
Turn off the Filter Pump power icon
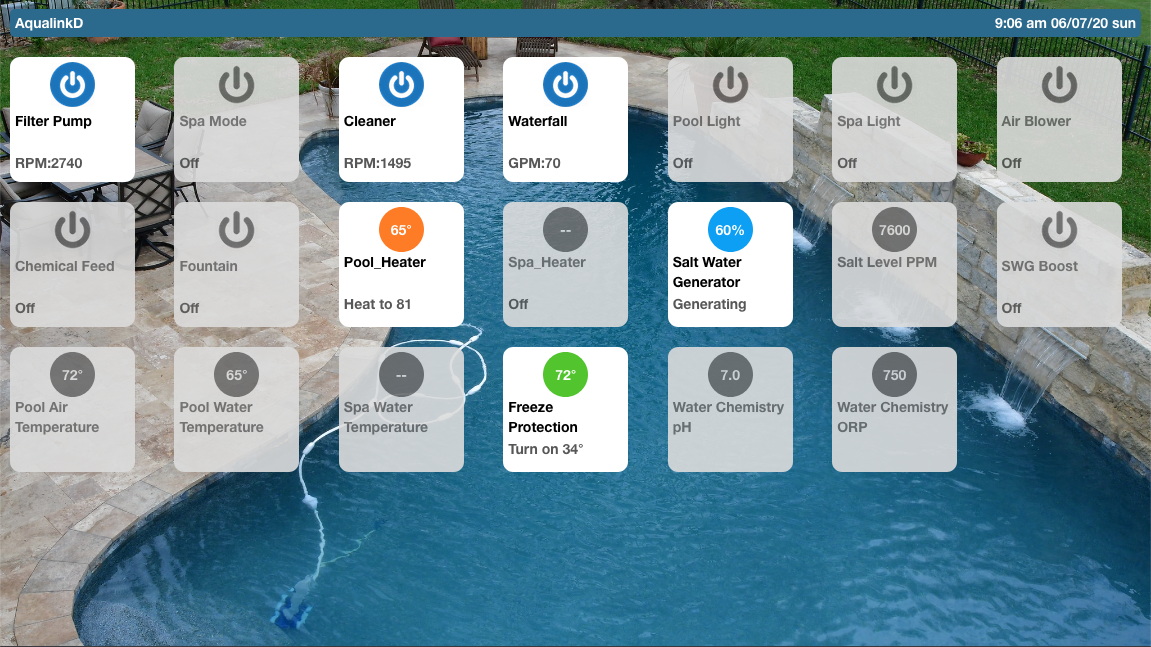pyautogui.click(x=72, y=85)
